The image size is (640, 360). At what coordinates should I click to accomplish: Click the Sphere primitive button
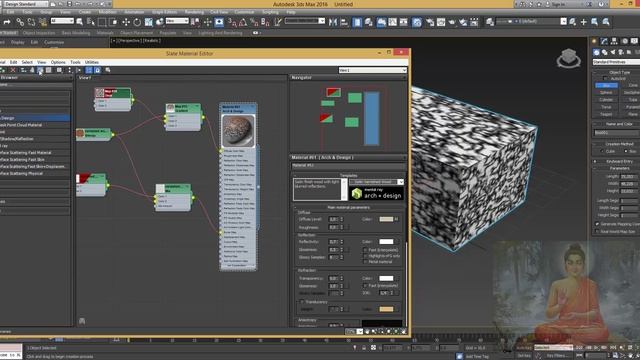(x=606, y=93)
